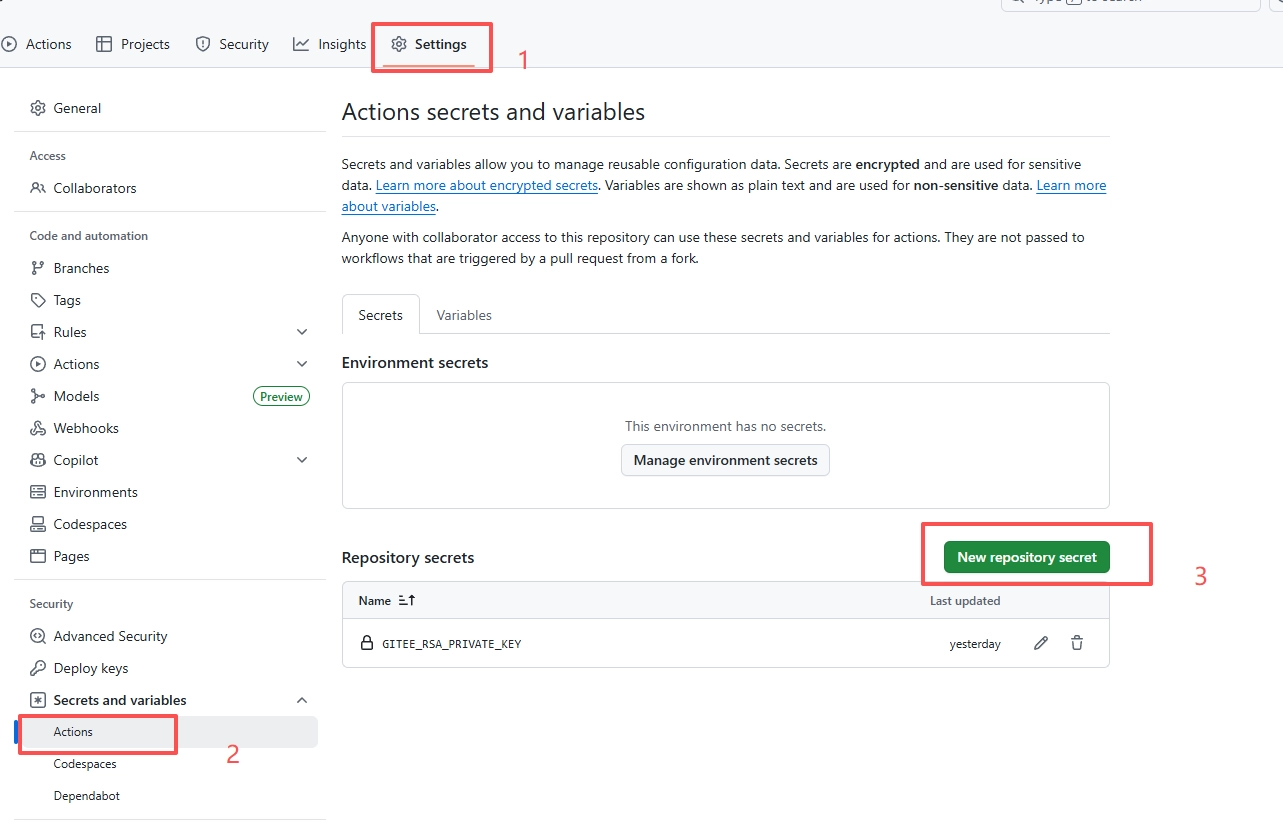Open Webhooks settings in sidebar
Screen dimensions: 1283x828
click(86, 428)
